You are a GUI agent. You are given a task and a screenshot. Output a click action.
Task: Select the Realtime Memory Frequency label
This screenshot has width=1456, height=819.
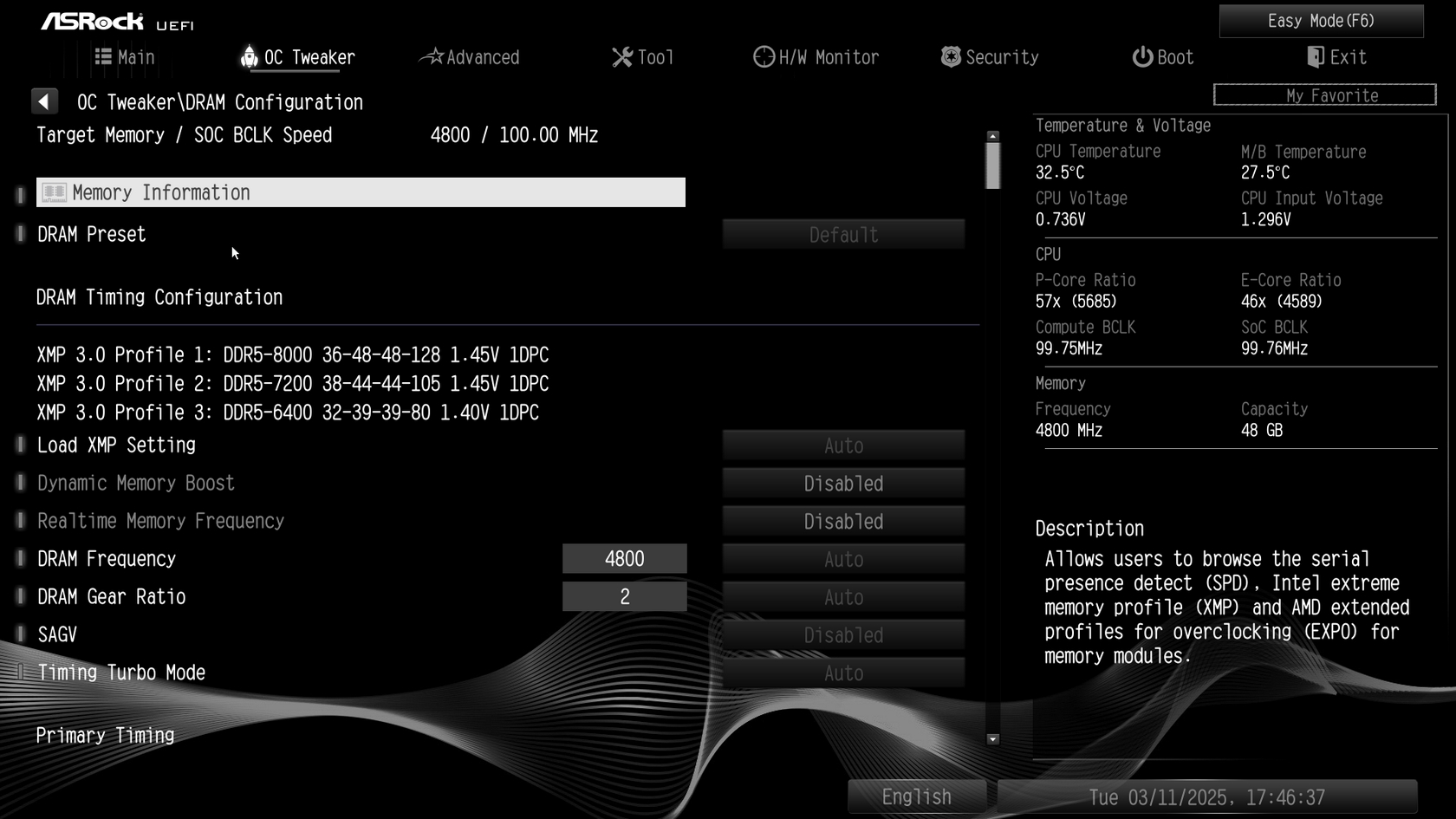[x=161, y=521]
